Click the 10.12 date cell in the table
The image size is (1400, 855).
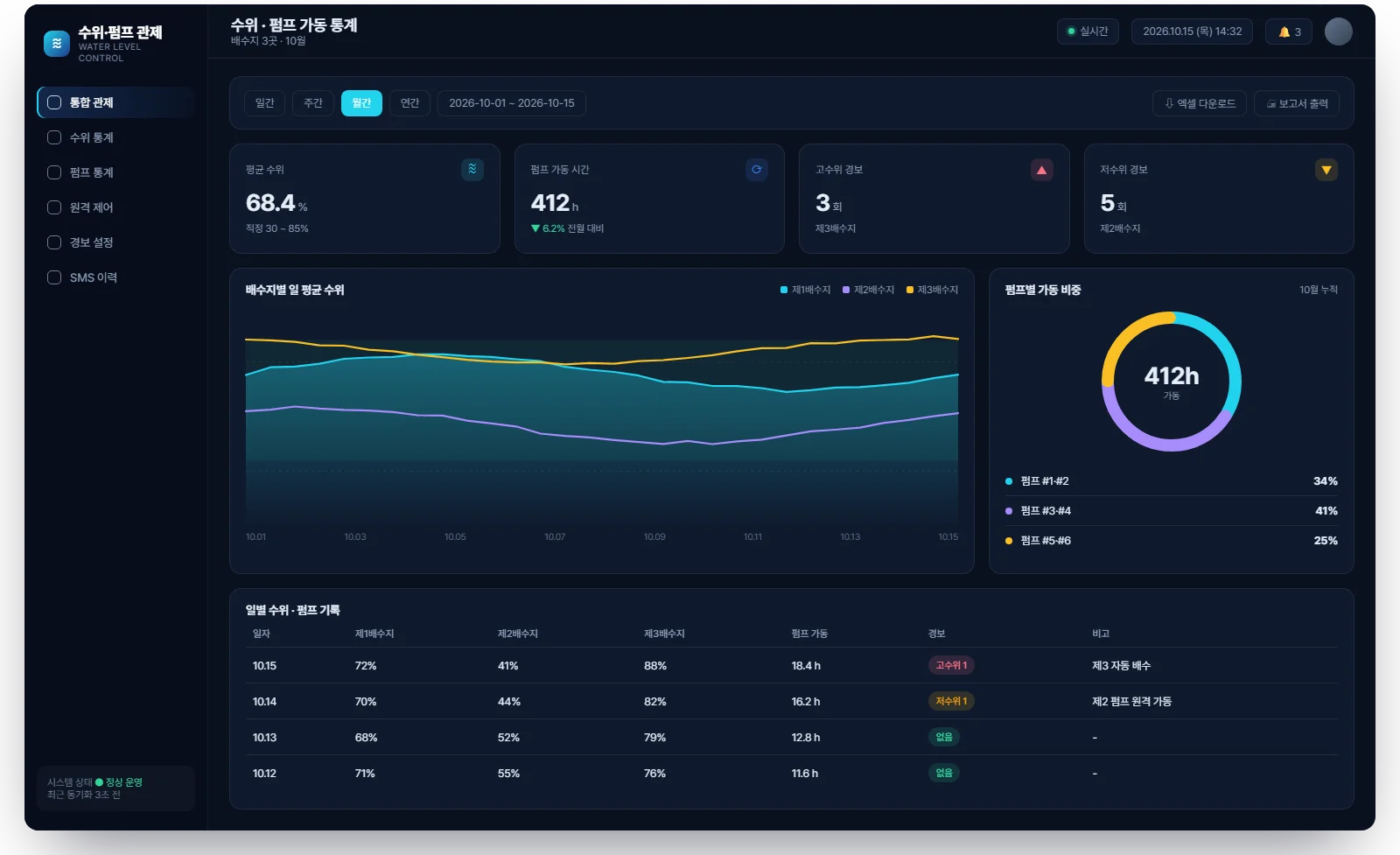coord(264,774)
